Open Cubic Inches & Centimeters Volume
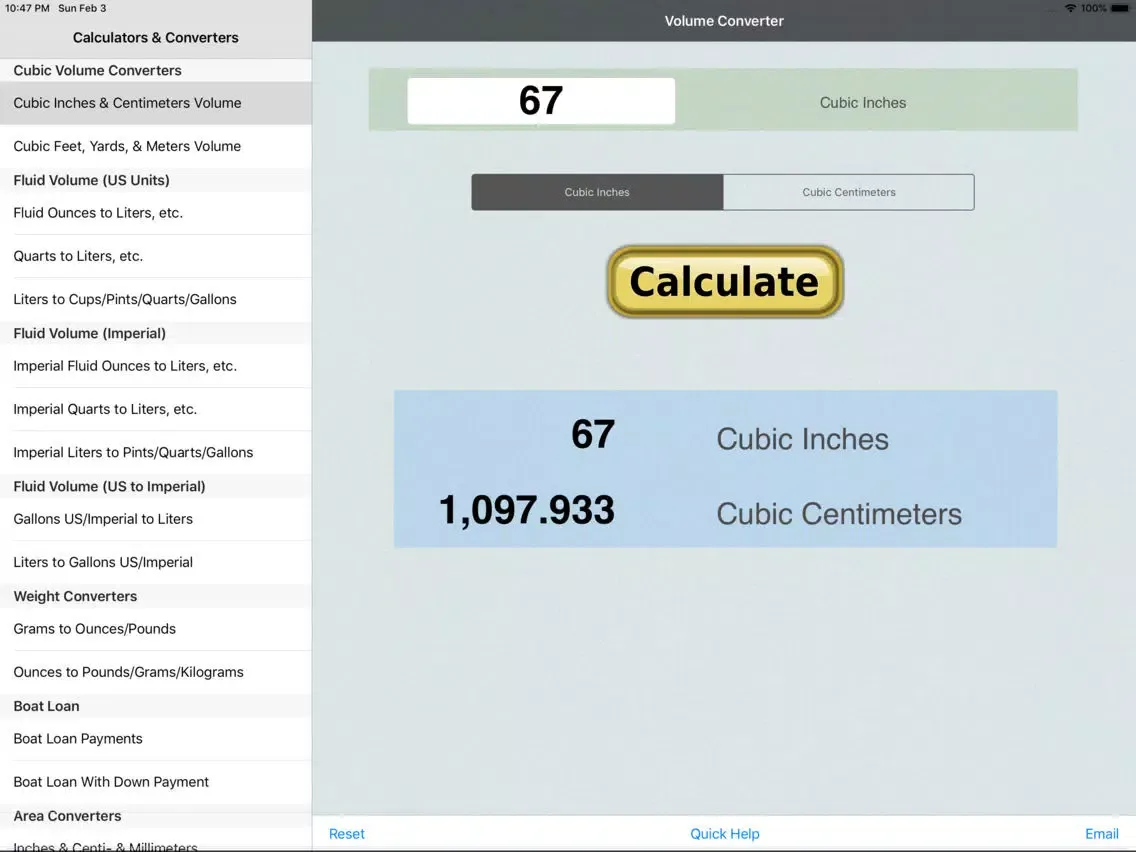Screen dimensions: 1136x852 click(x=156, y=103)
